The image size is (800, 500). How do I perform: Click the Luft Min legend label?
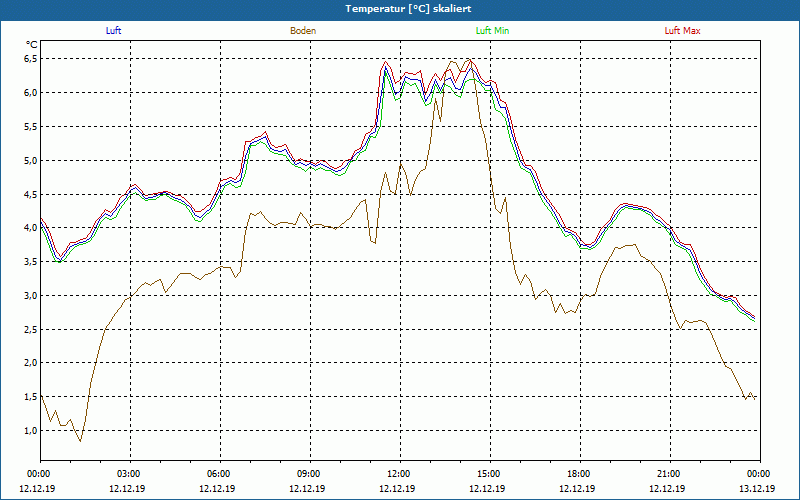pos(492,31)
